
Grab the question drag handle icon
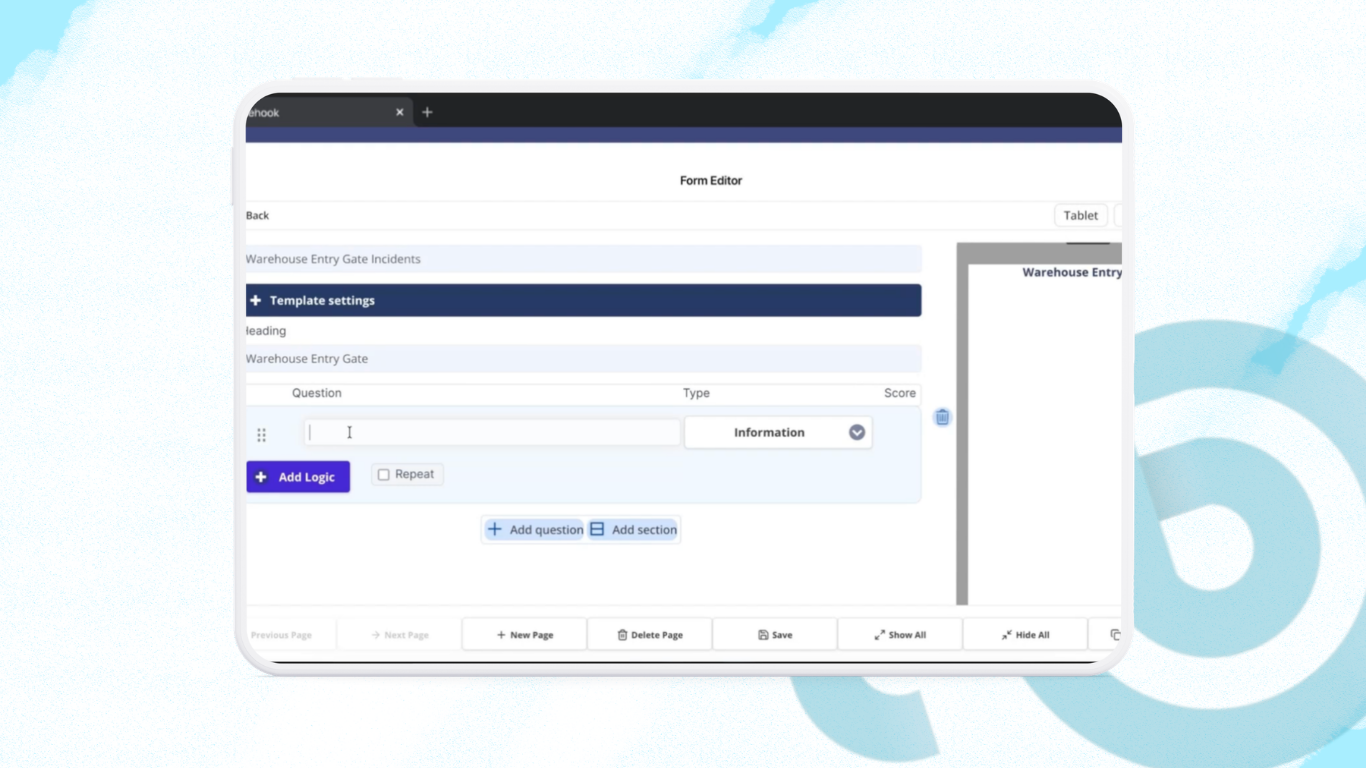261,435
